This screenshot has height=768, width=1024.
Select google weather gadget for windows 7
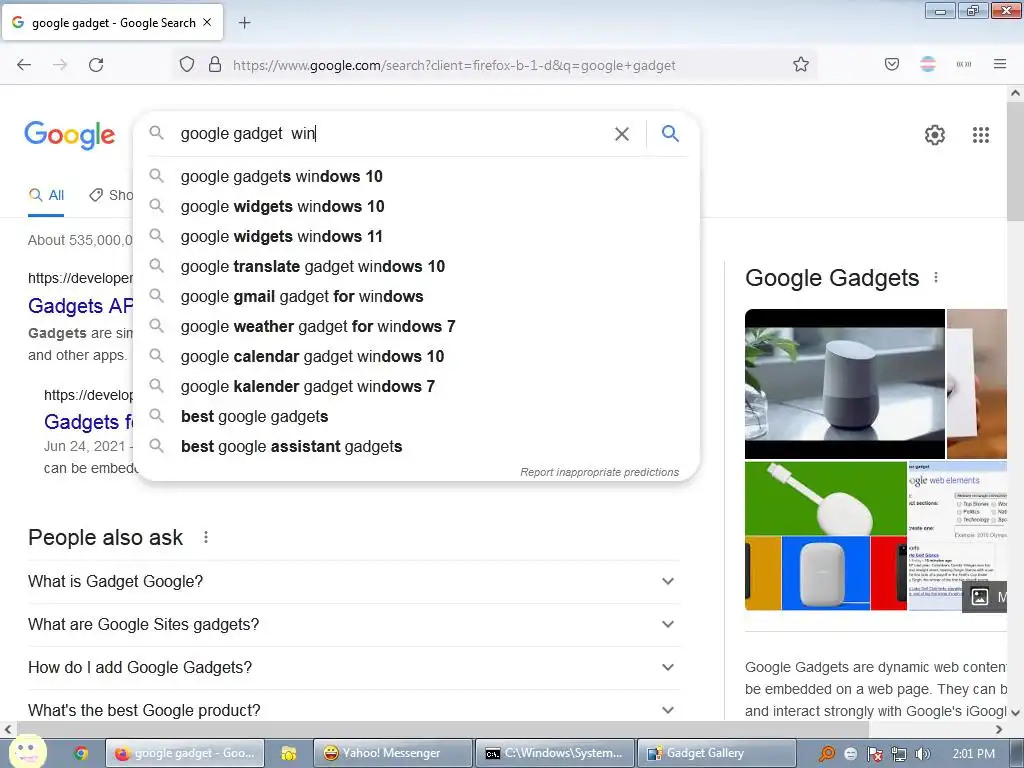click(x=417, y=327)
